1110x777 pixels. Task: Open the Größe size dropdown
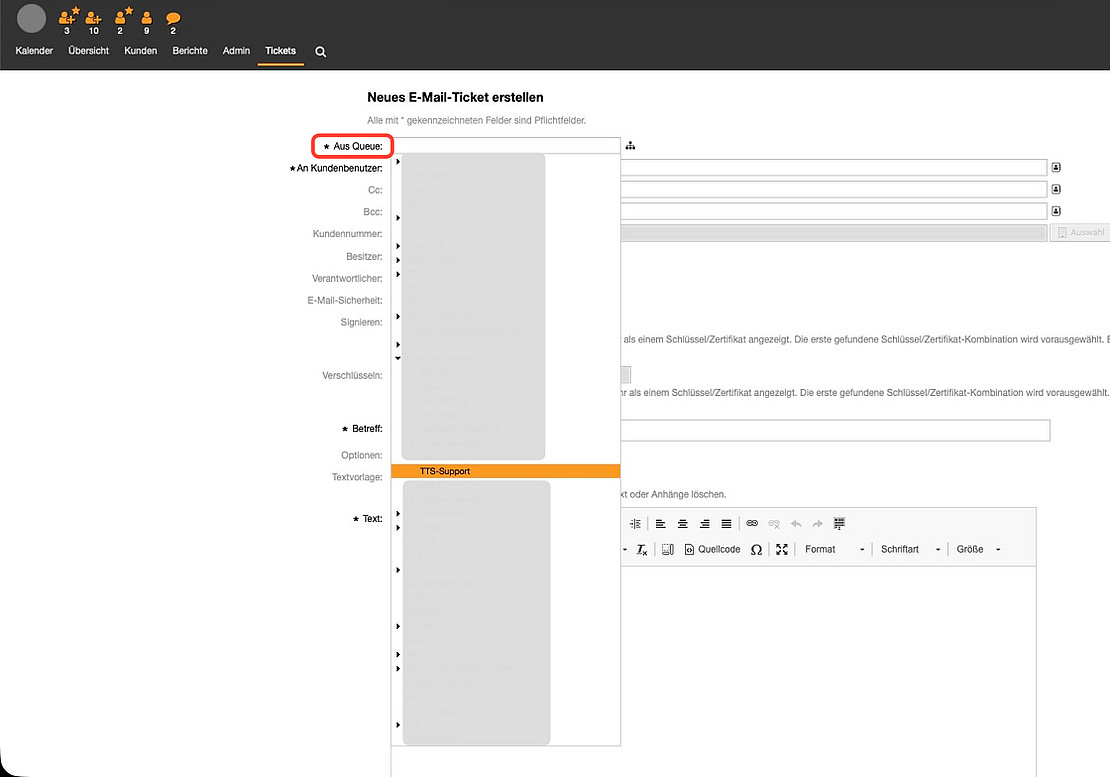click(978, 549)
